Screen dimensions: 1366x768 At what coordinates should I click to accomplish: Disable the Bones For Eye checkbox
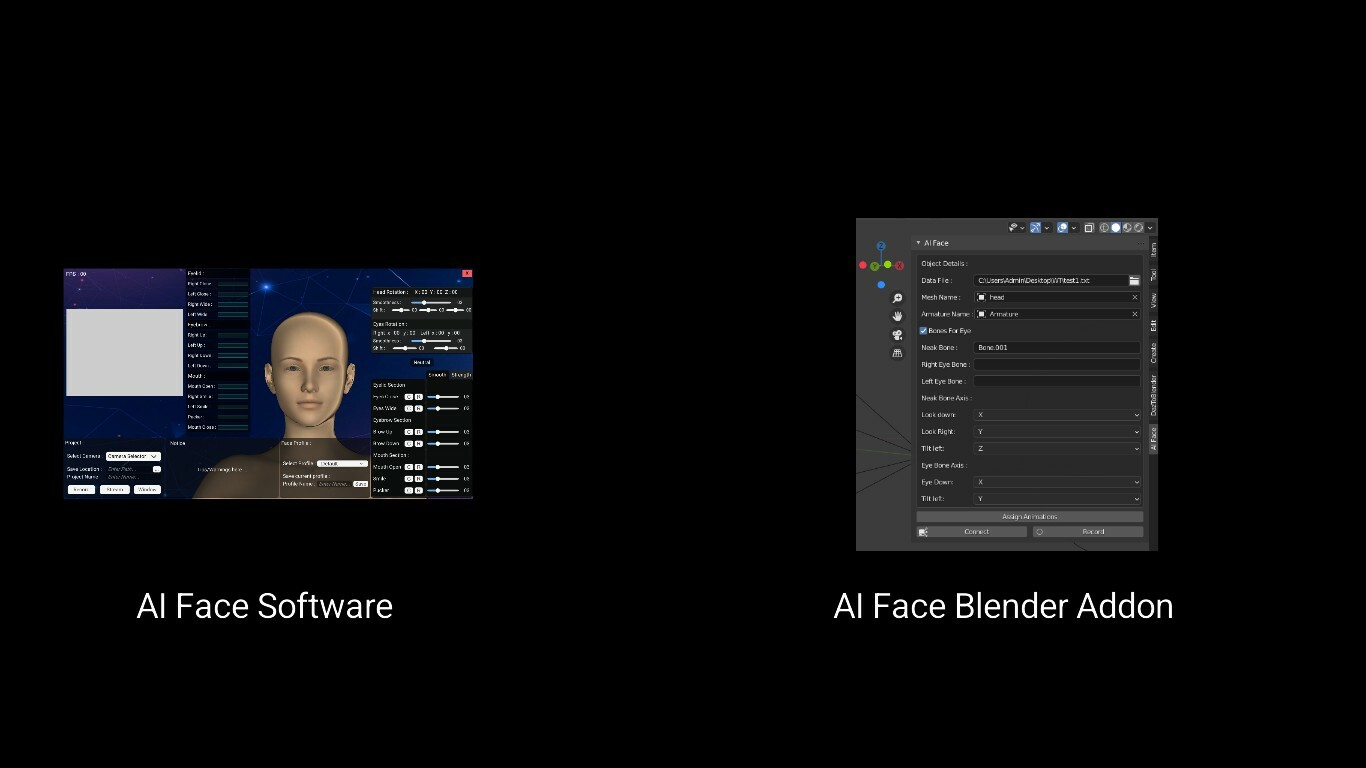[x=923, y=331]
